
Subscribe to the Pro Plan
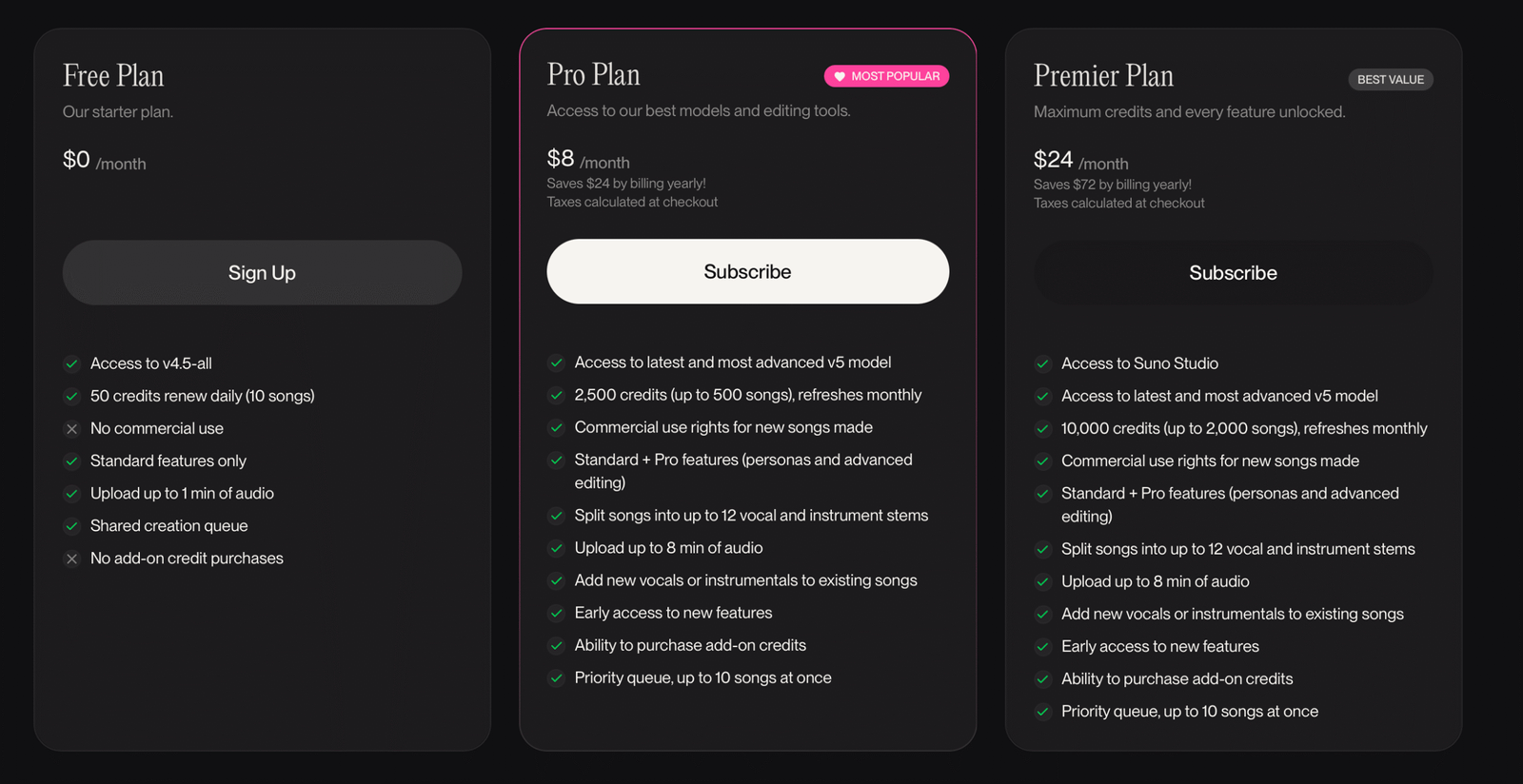(x=747, y=271)
